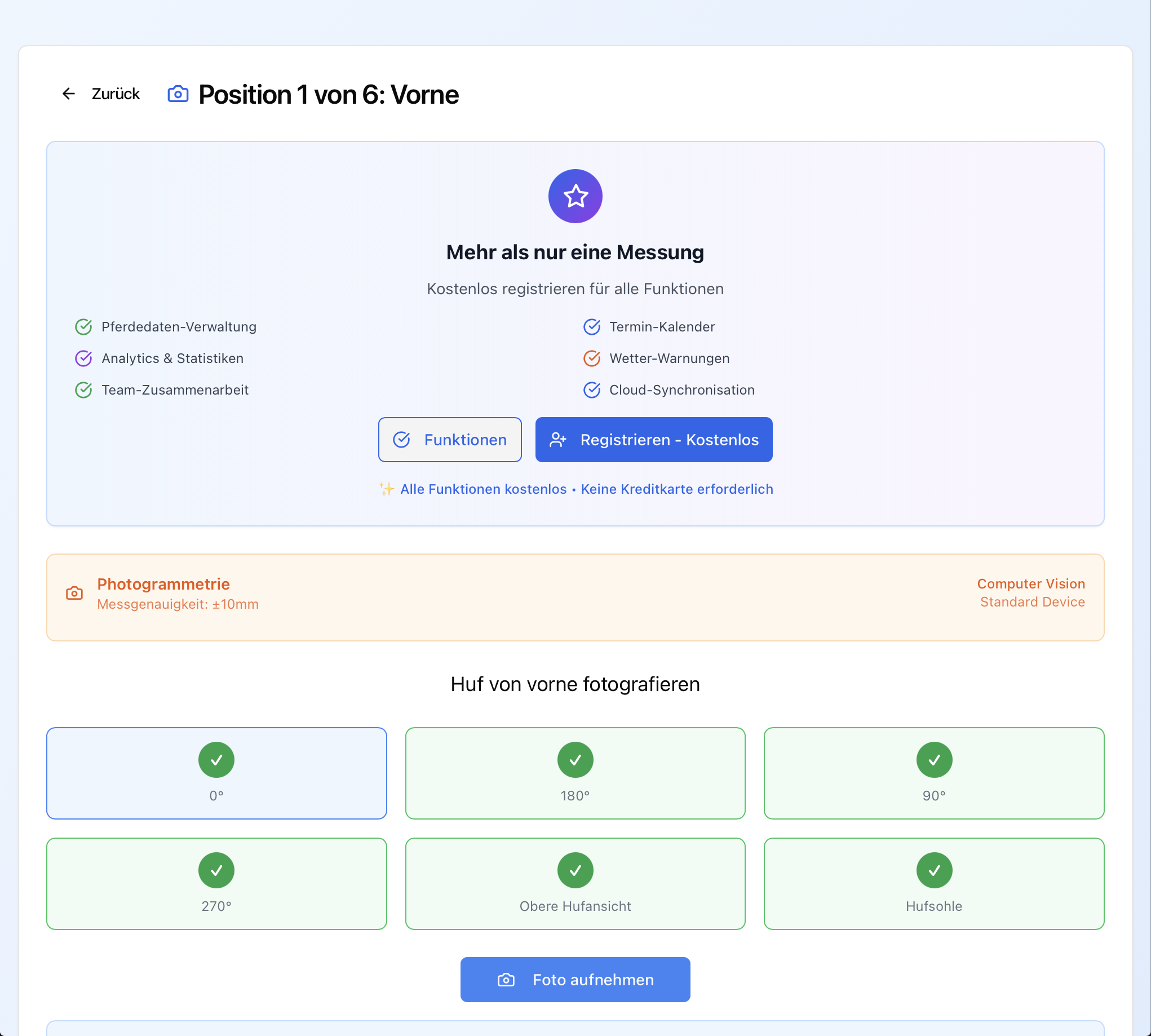Click orange checkmark beside Wetter-Warnungen
Image resolution: width=1151 pixels, height=1036 pixels.
pos(591,358)
